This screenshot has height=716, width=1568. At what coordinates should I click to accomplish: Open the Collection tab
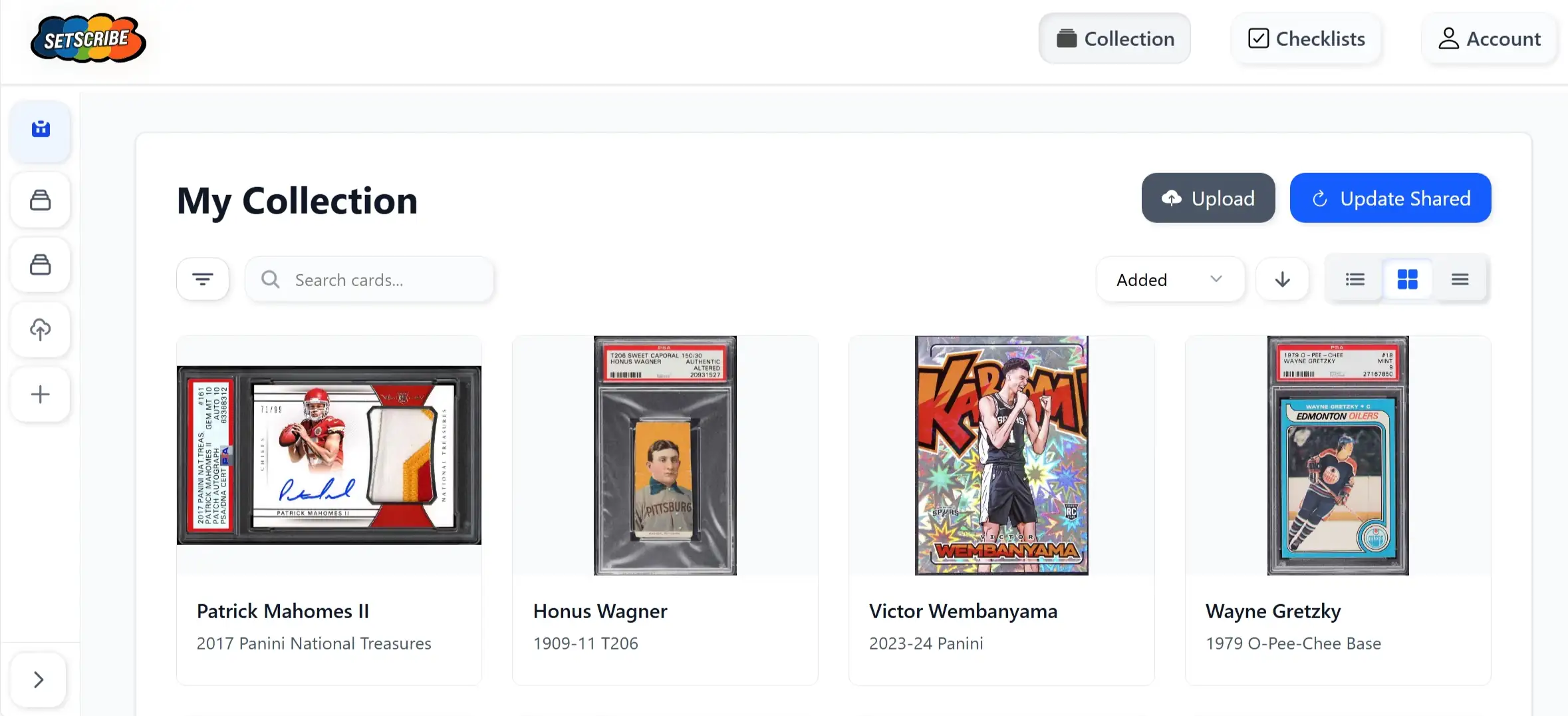1114,39
